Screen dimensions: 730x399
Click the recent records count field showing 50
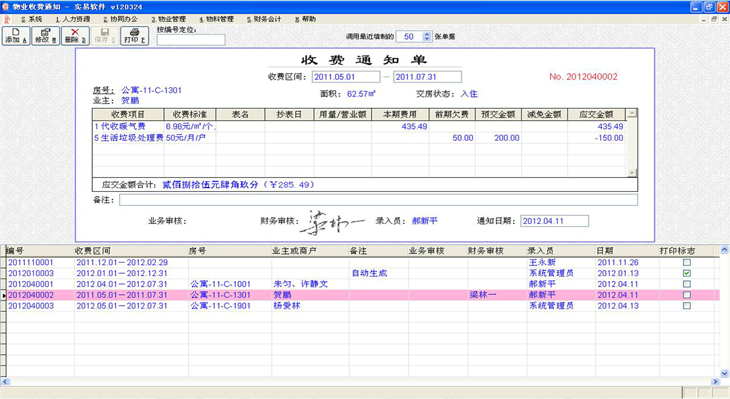click(x=409, y=36)
